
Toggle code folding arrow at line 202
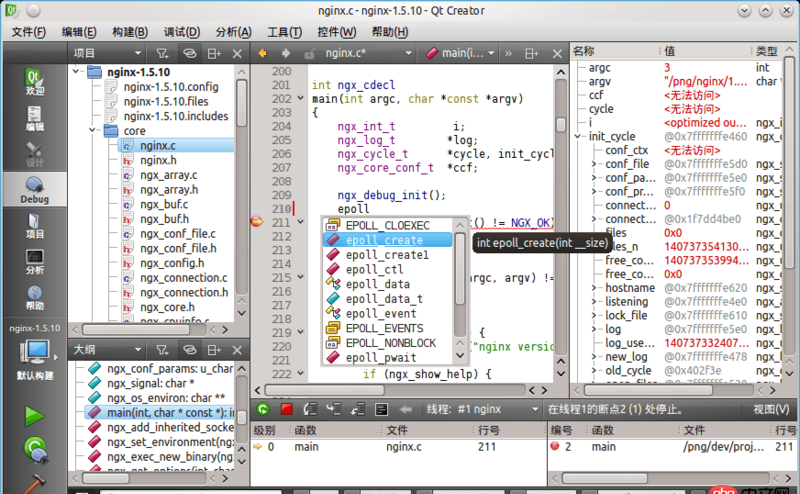[302, 99]
